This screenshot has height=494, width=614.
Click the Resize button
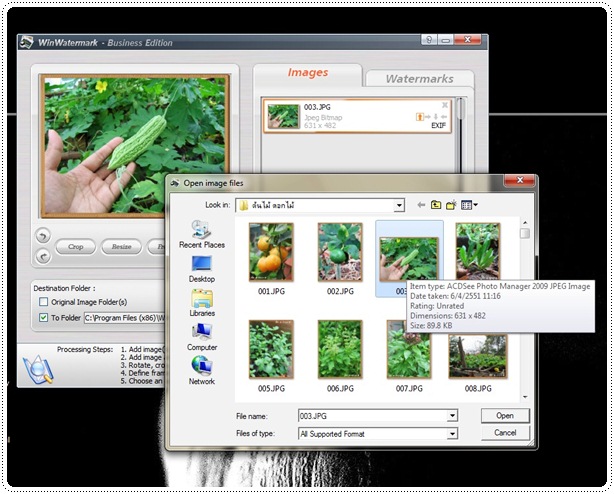(x=121, y=247)
